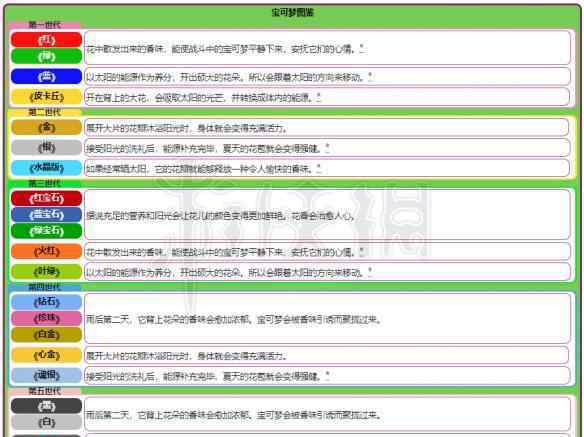
Task: Click the (心金) HeartGold version label
Action: tap(47, 355)
